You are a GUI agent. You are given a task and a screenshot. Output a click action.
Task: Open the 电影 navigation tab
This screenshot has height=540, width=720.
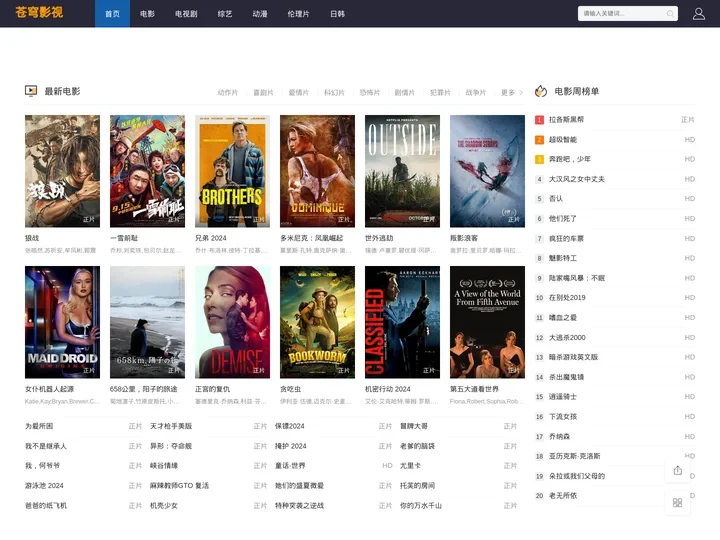pyautogui.click(x=147, y=14)
